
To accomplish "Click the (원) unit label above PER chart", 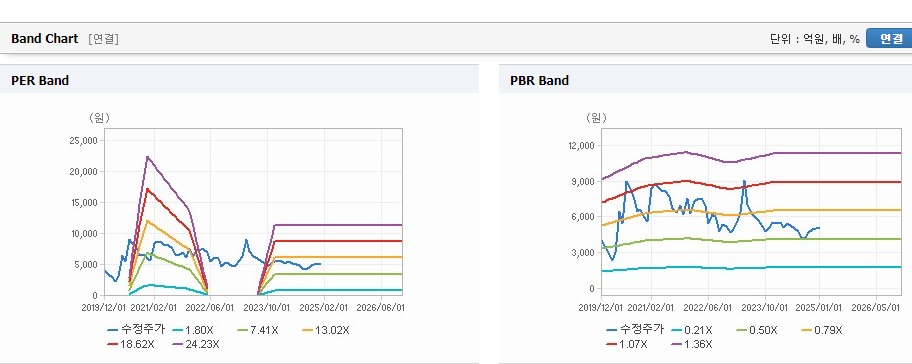I will (x=99, y=118).
